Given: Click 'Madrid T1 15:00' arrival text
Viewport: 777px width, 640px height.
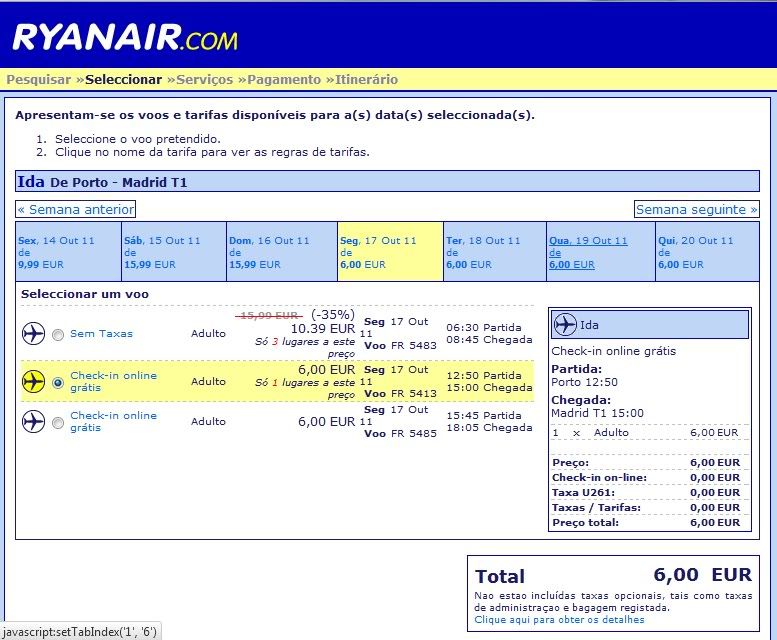Looking at the screenshot, I should (598, 413).
